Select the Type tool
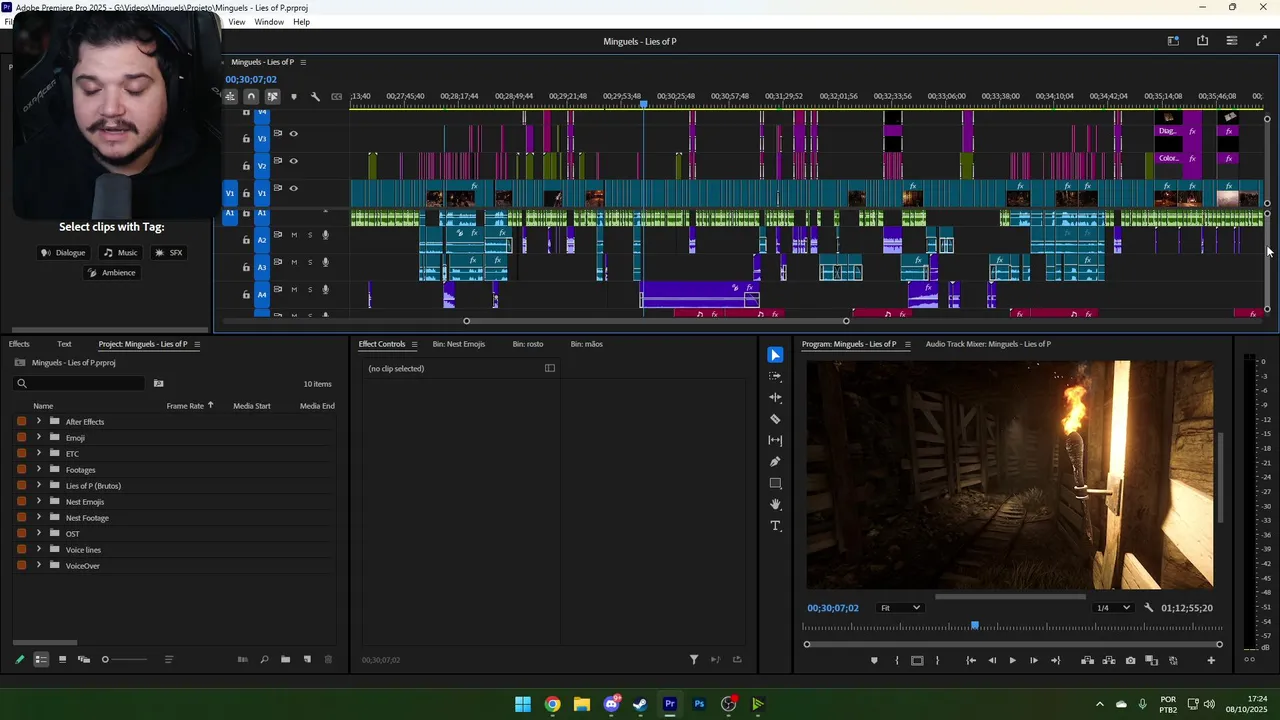Image resolution: width=1280 pixels, height=720 pixels. (x=775, y=526)
